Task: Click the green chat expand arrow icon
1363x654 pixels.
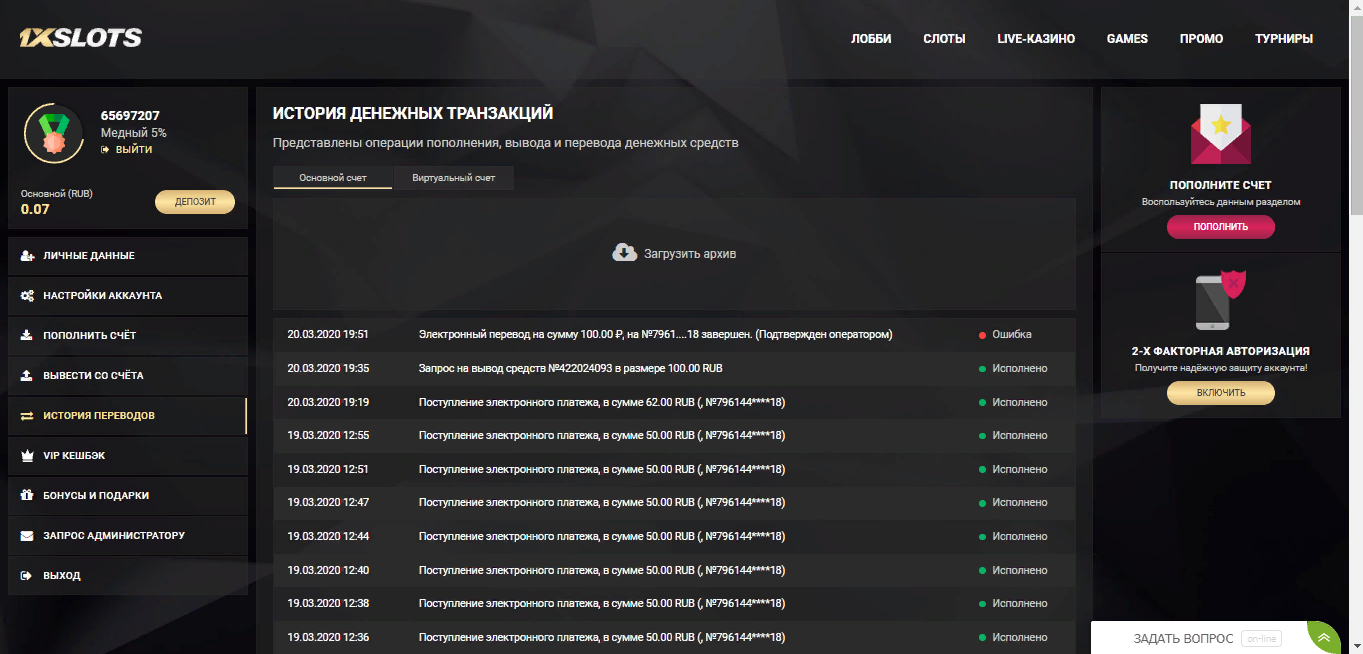Action: coord(1324,638)
